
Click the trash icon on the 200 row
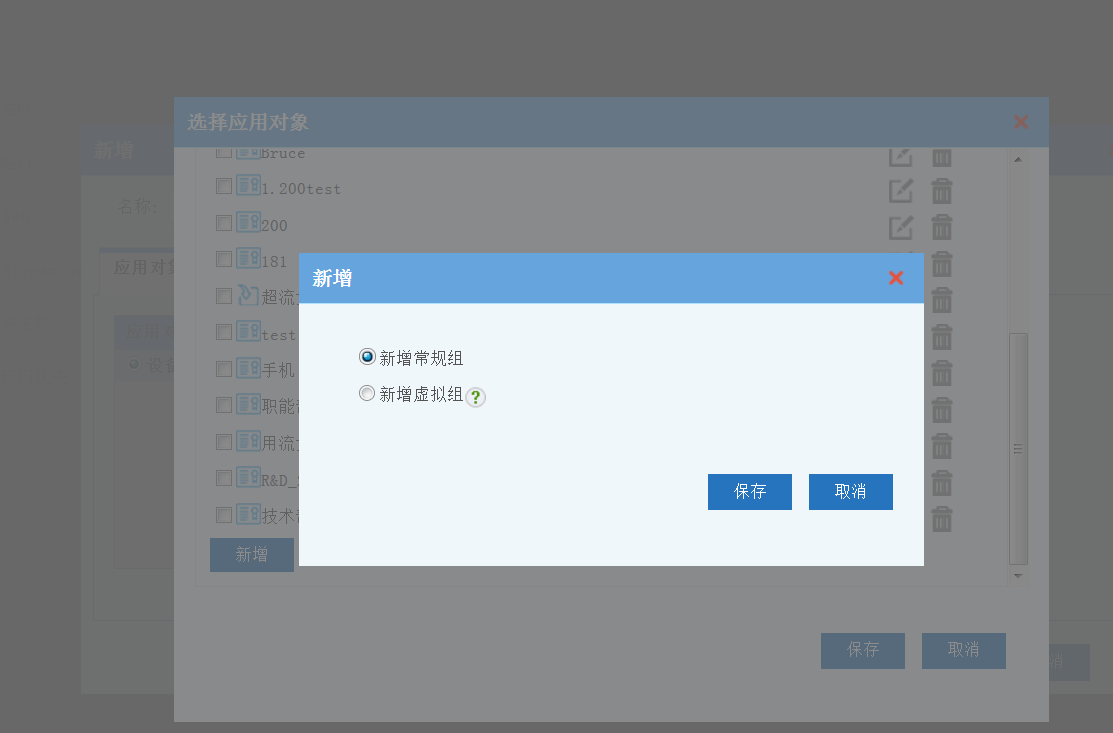click(x=942, y=227)
